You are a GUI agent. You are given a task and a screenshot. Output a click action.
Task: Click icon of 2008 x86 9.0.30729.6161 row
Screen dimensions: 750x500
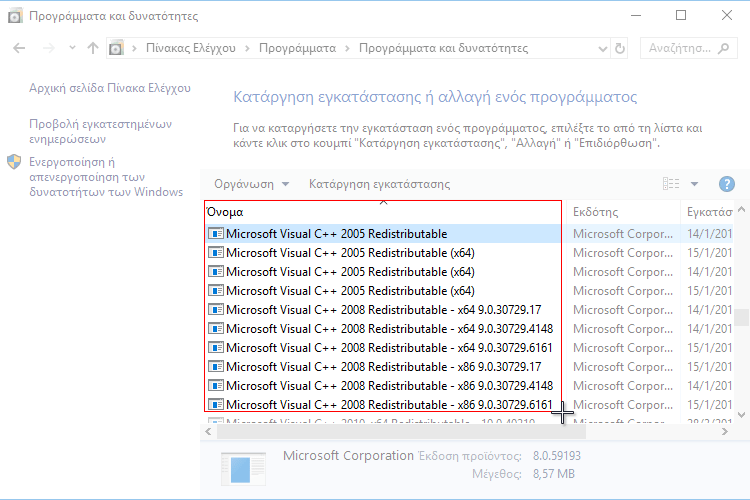click(216, 405)
